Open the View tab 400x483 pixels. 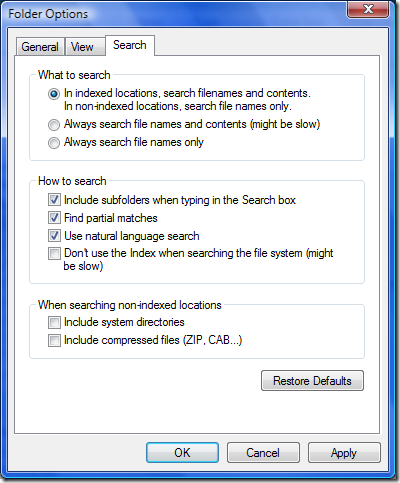click(x=82, y=47)
